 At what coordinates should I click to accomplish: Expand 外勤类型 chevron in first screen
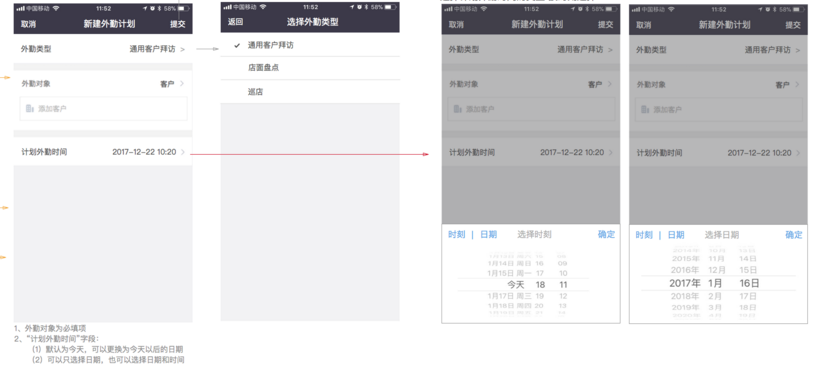point(183,50)
